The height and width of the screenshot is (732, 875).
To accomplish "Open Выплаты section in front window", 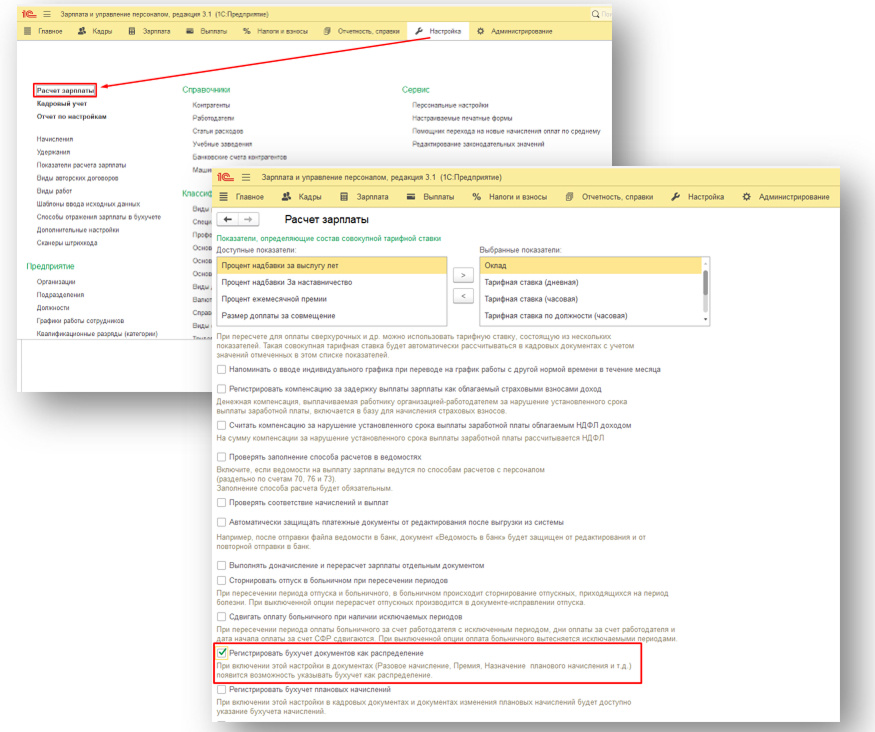I will pyautogui.click(x=430, y=197).
